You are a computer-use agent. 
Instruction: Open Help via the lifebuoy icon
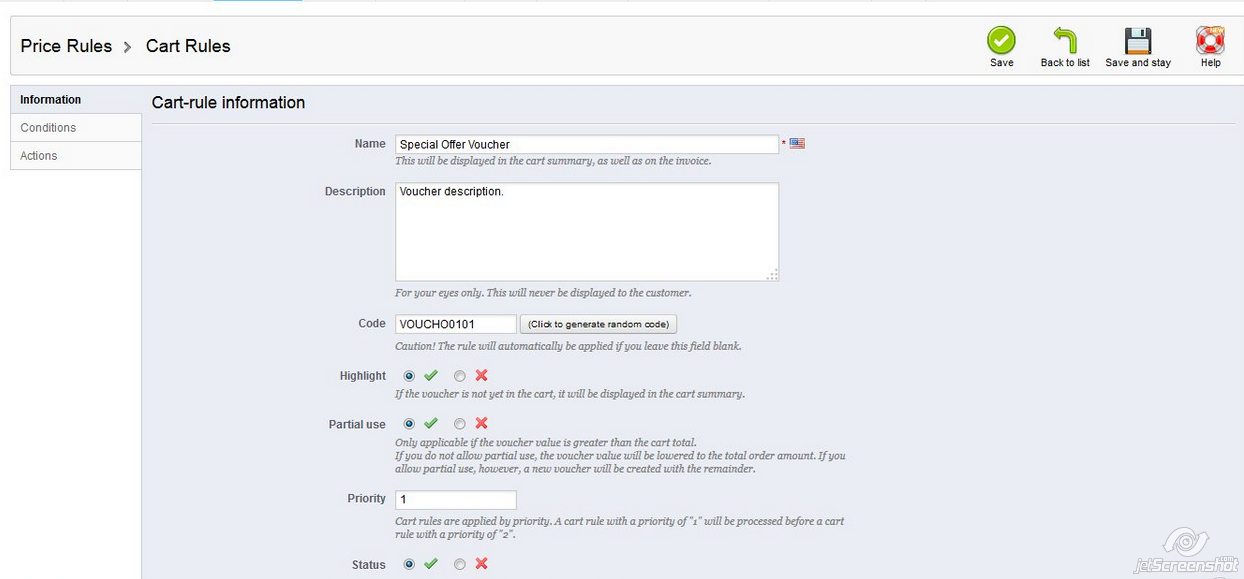1210,40
